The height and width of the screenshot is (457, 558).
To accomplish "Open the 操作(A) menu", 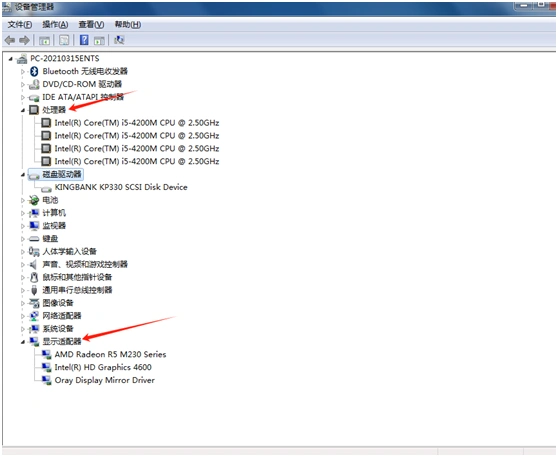I will [55, 25].
